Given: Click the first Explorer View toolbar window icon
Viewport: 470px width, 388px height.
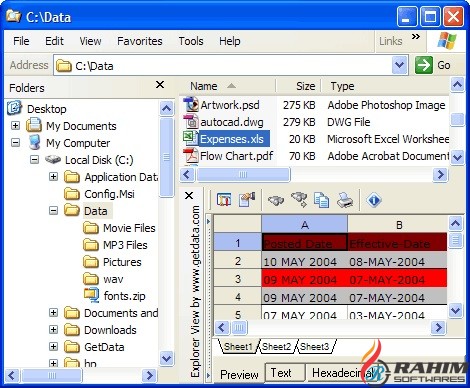Looking at the screenshot, I should [224, 200].
